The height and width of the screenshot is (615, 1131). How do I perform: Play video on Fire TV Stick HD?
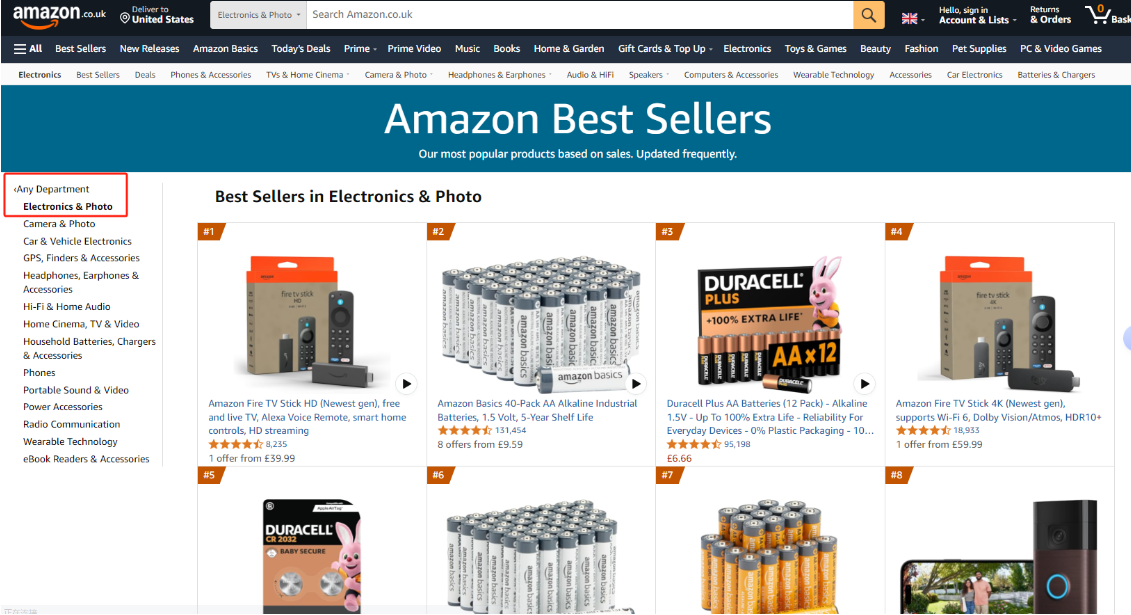tap(407, 384)
